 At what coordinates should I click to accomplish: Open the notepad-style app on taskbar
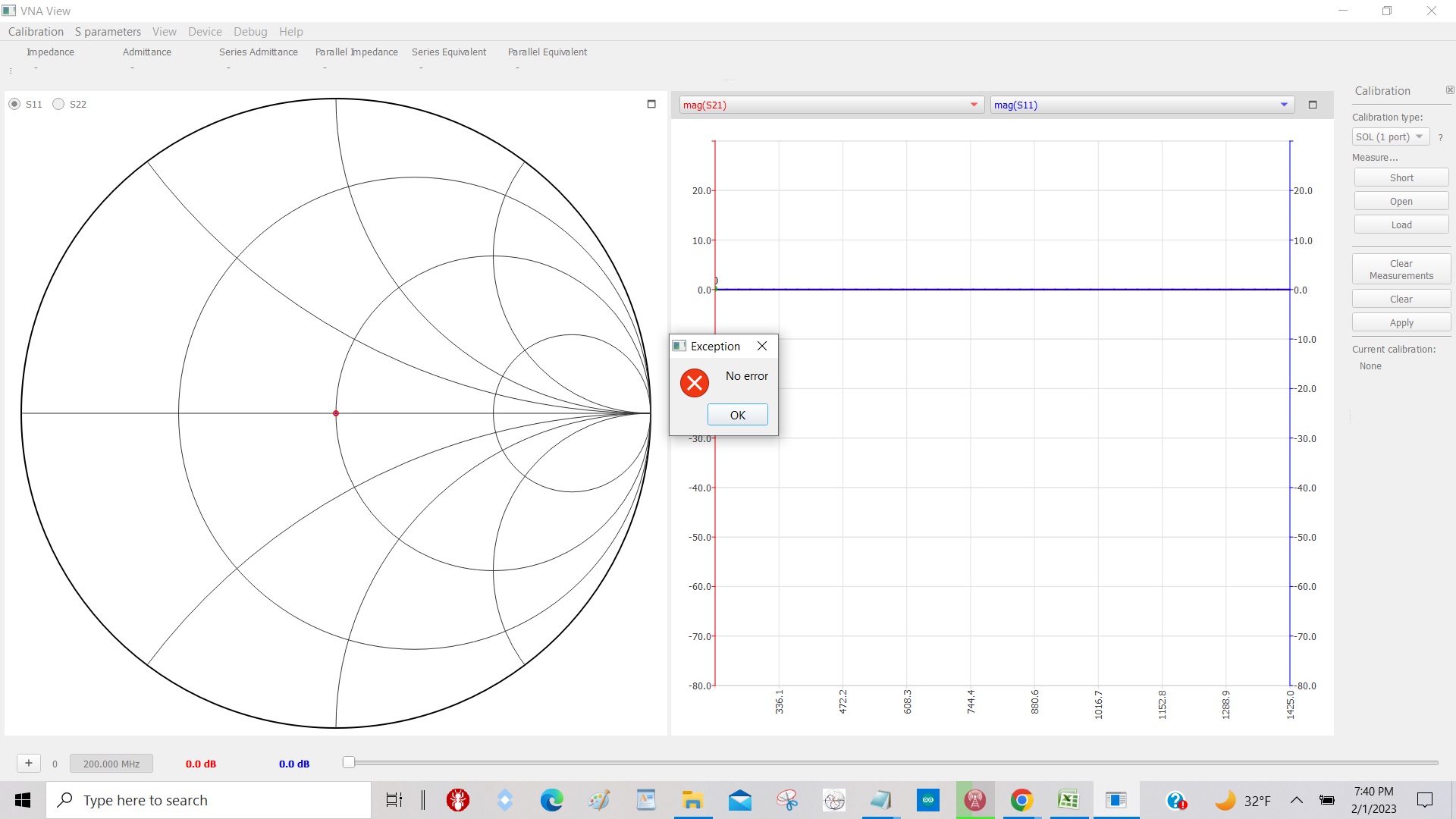pyautogui.click(x=881, y=800)
